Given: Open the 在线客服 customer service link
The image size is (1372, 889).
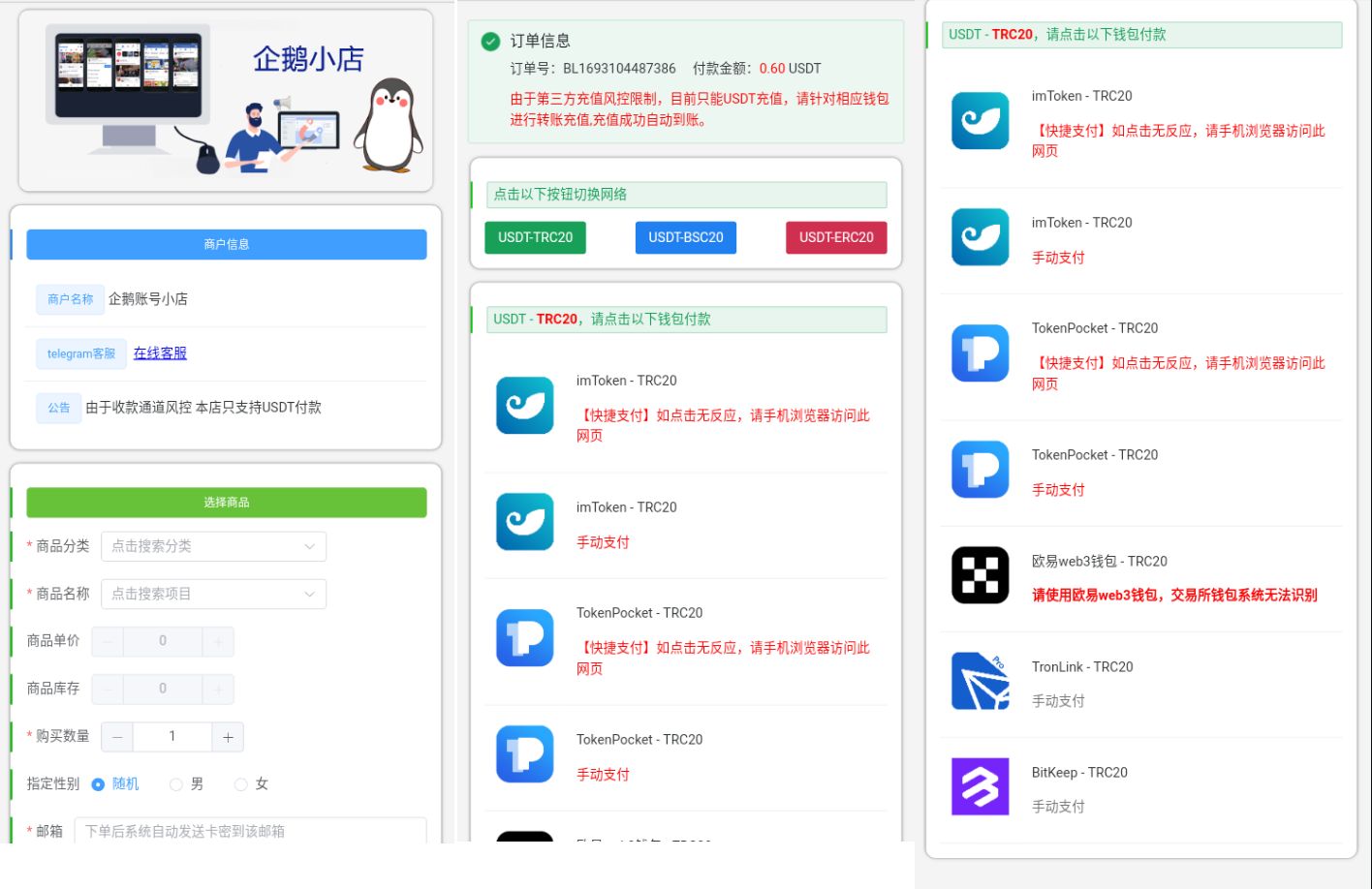Looking at the screenshot, I should pyautogui.click(x=159, y=353).
